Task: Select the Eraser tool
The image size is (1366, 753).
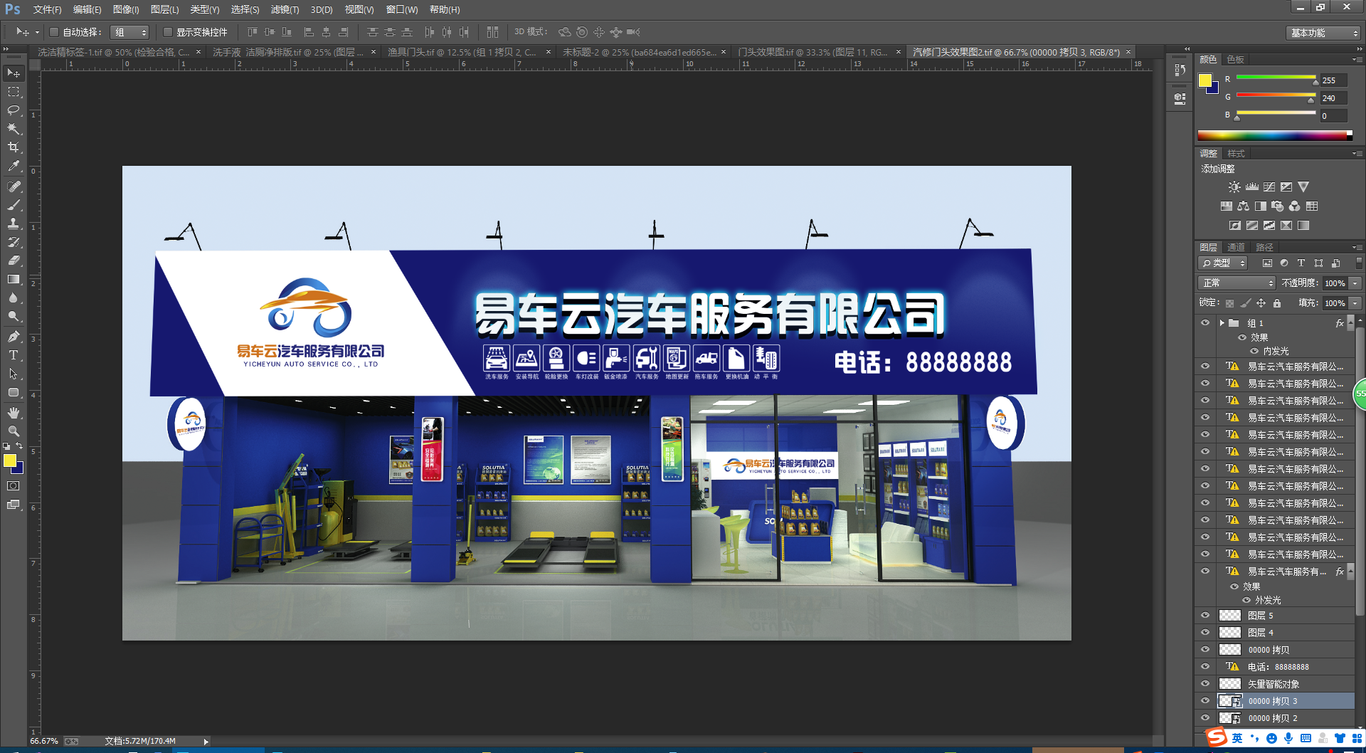Action: tap(13, 261)
